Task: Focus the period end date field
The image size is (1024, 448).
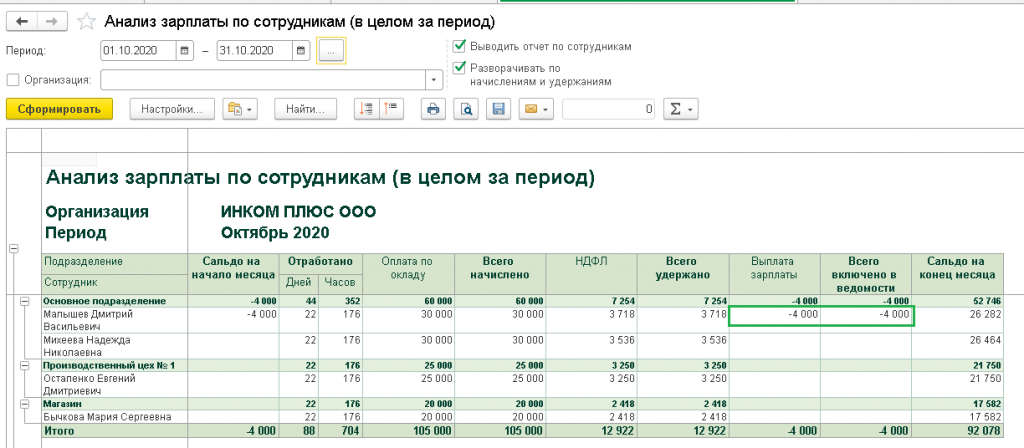Action: click(x=255, y=50)
